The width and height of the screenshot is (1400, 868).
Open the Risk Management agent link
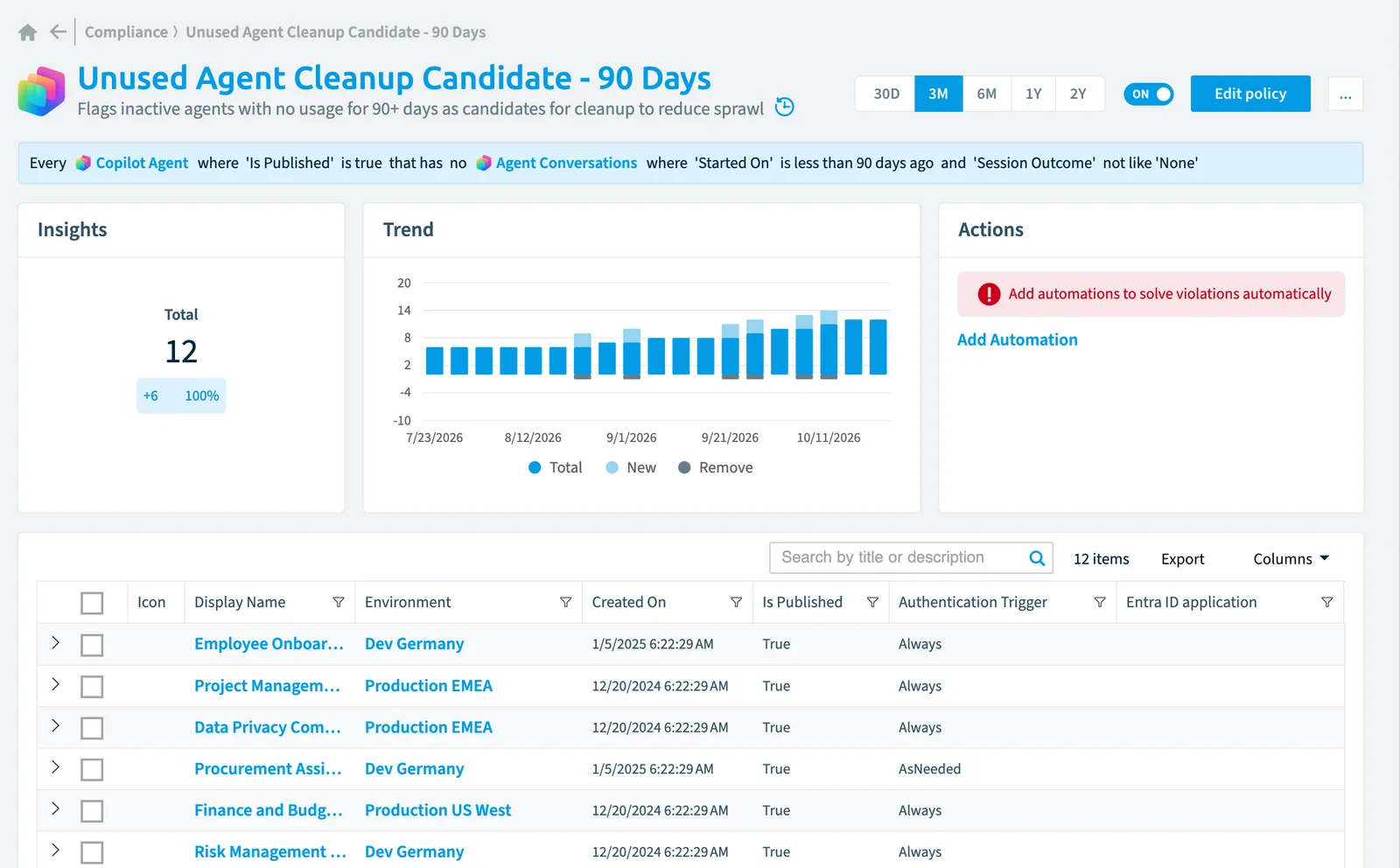(269, 851)
